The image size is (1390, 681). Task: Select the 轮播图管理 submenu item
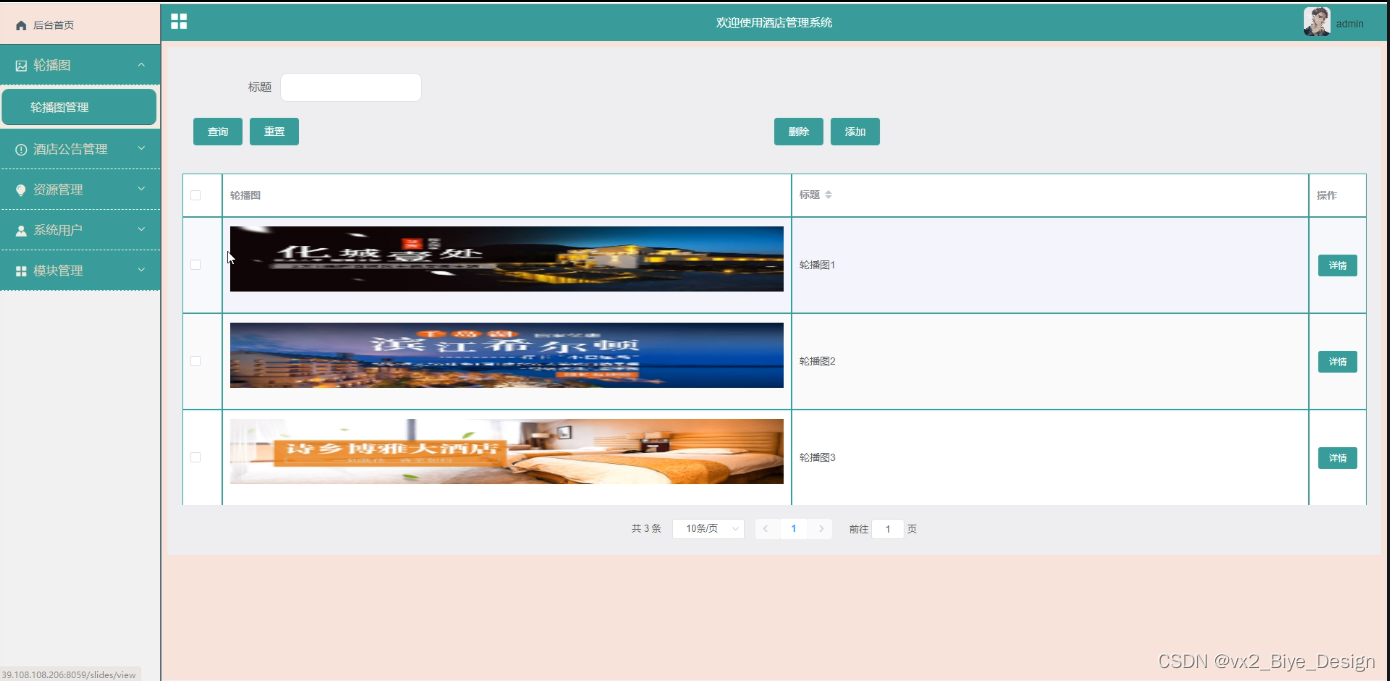tap(79, 107)
